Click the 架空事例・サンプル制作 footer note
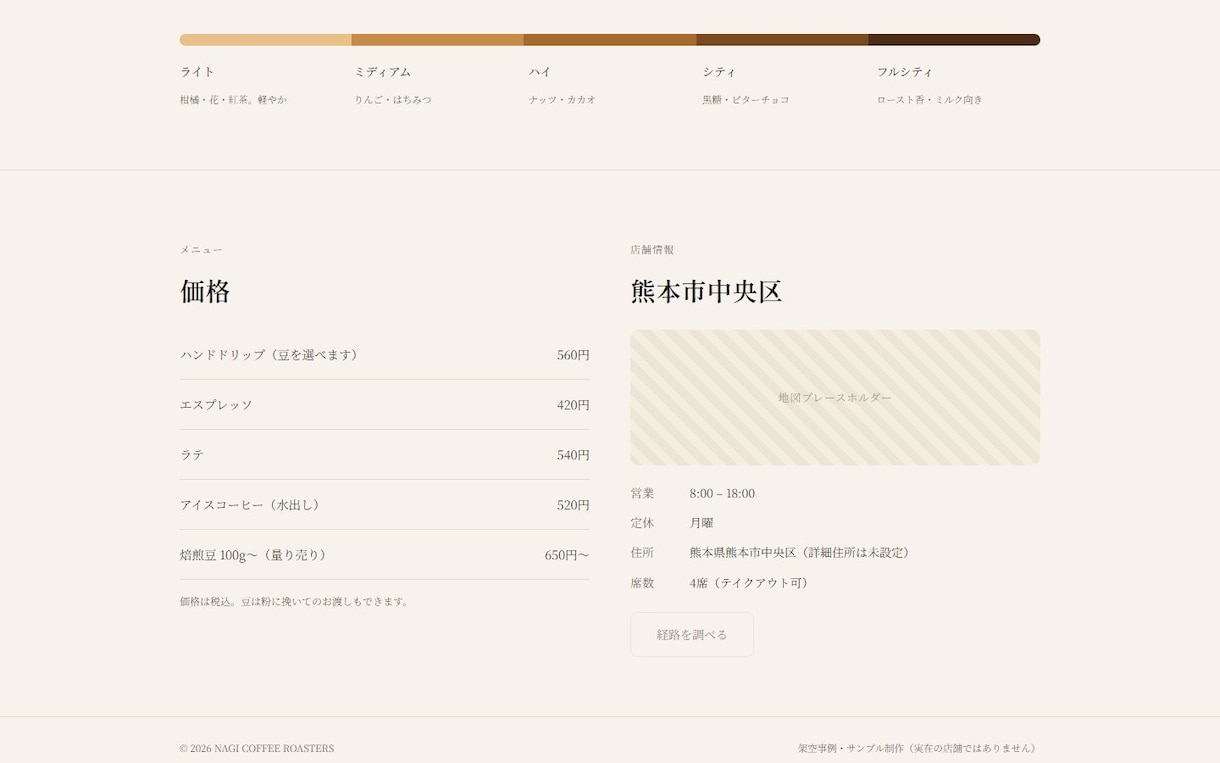This screenshot has height=763, width=1220. [x=919, y=748]
